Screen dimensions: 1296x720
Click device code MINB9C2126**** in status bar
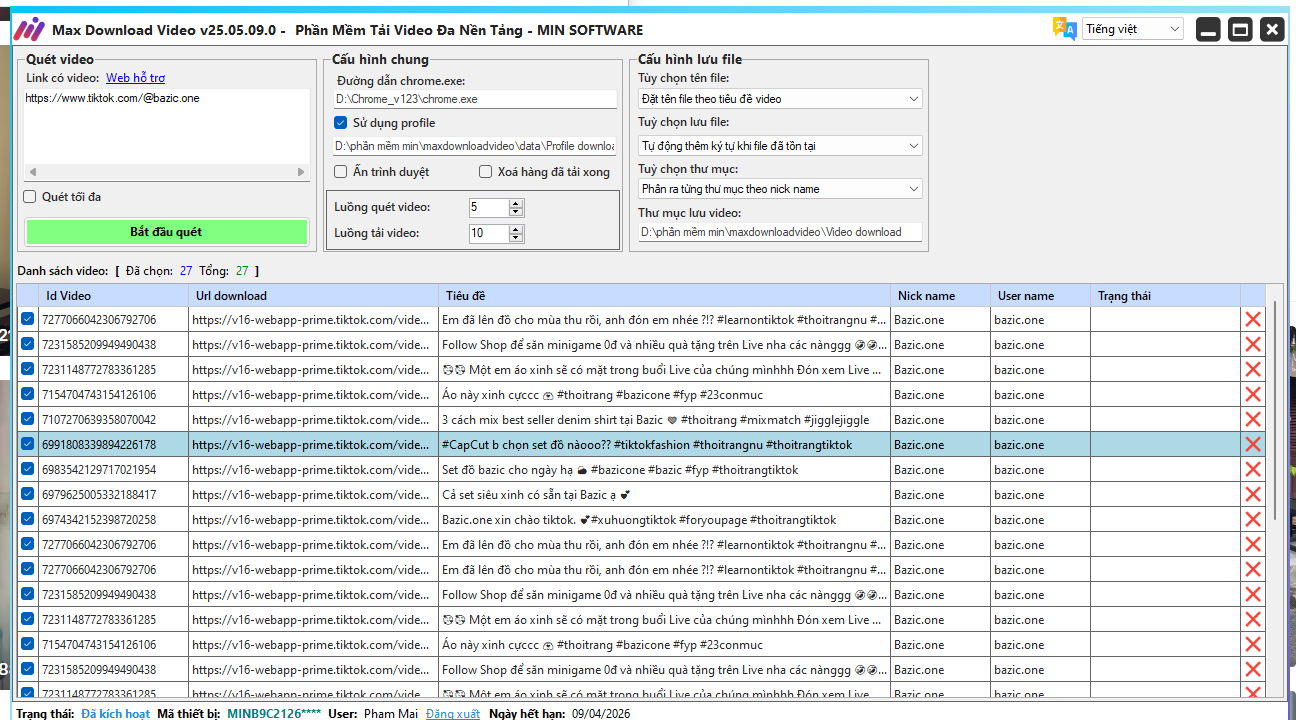click(274, 714)
